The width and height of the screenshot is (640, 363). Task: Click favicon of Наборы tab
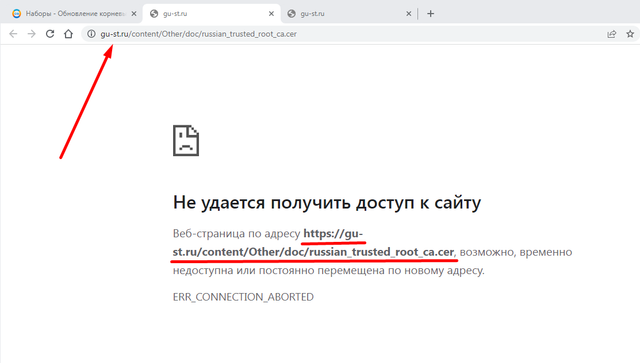click(x=16, y=13)
